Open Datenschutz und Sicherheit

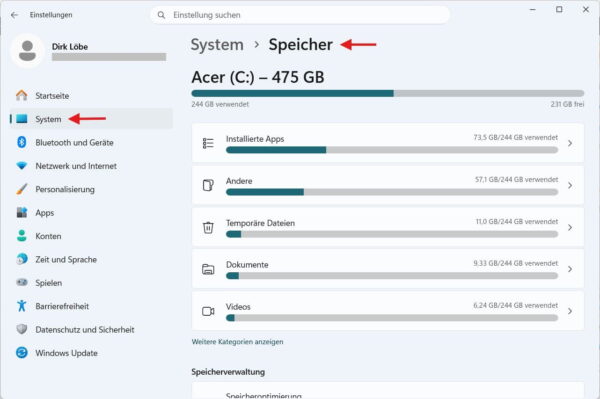(91, 329)
